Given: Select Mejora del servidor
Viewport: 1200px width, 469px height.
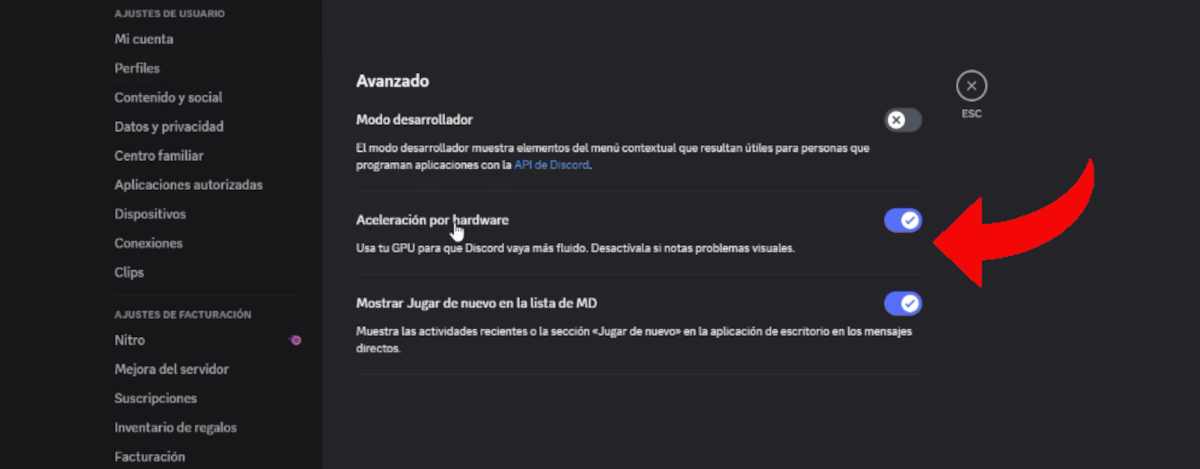Looking at the screenshot, I should coord(171,369).
